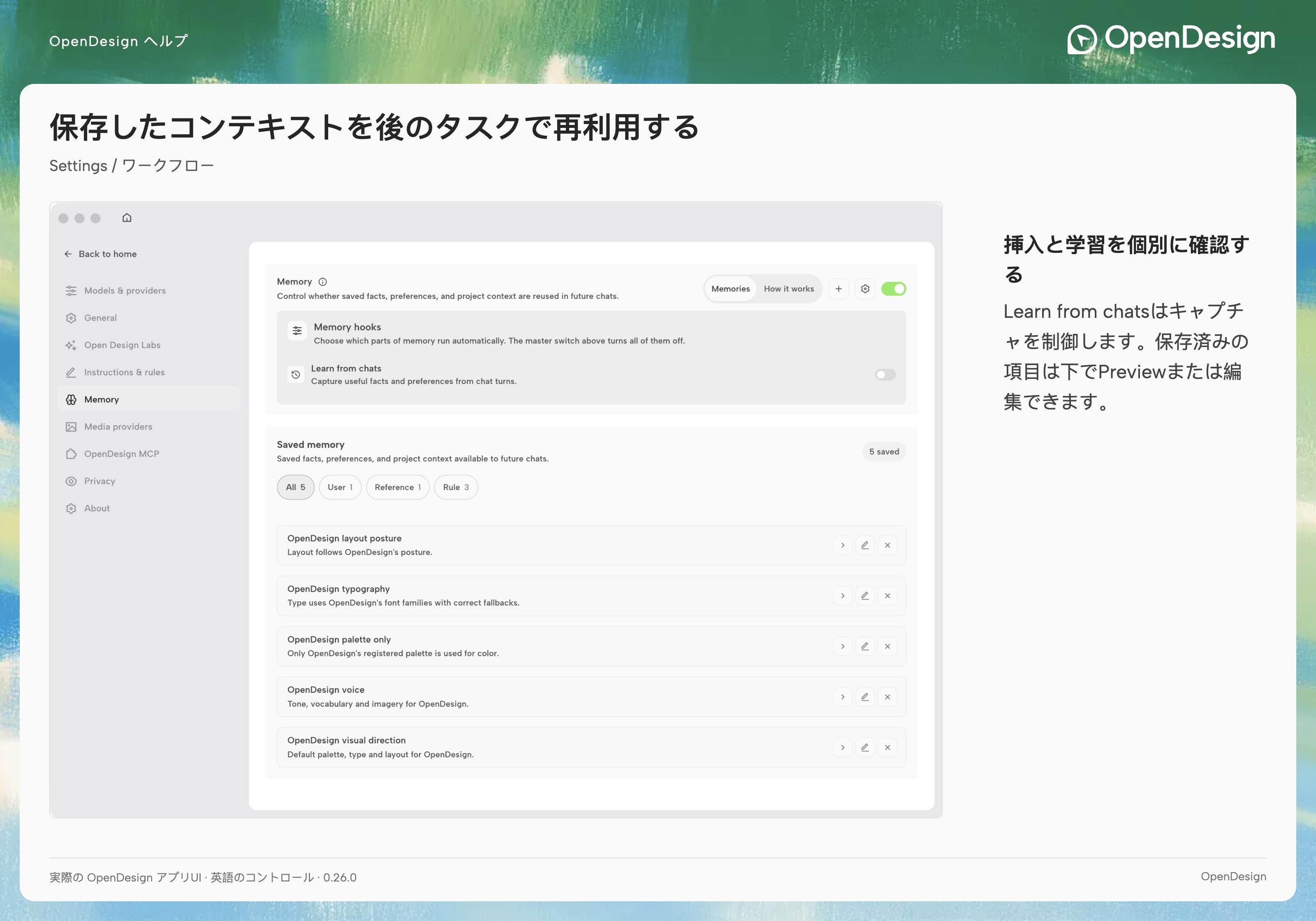Select Memory in the settings sidebar
The width and height of the screenshot is (1316, 921).
148,400
